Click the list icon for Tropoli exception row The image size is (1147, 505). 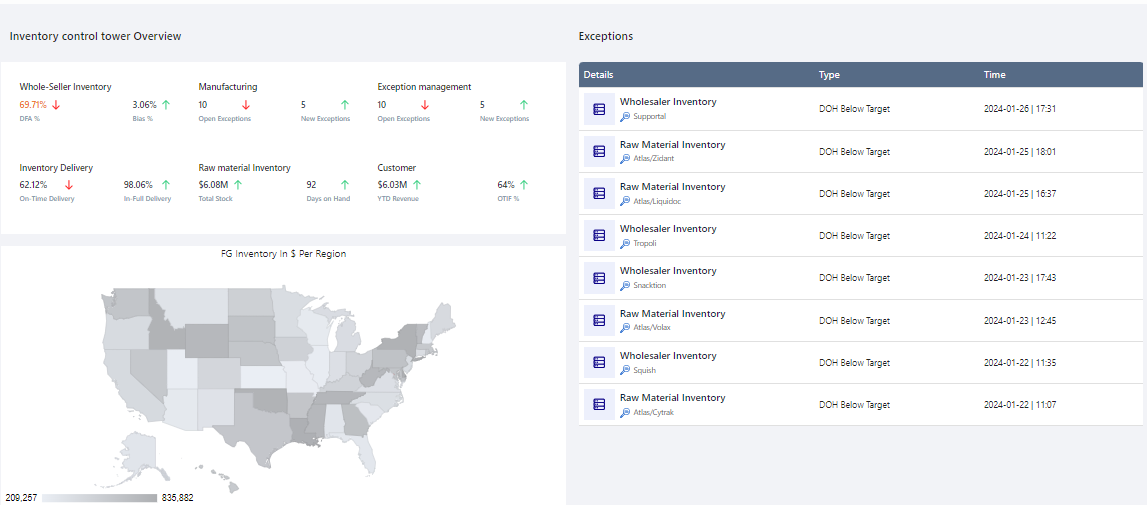[599, 235]
